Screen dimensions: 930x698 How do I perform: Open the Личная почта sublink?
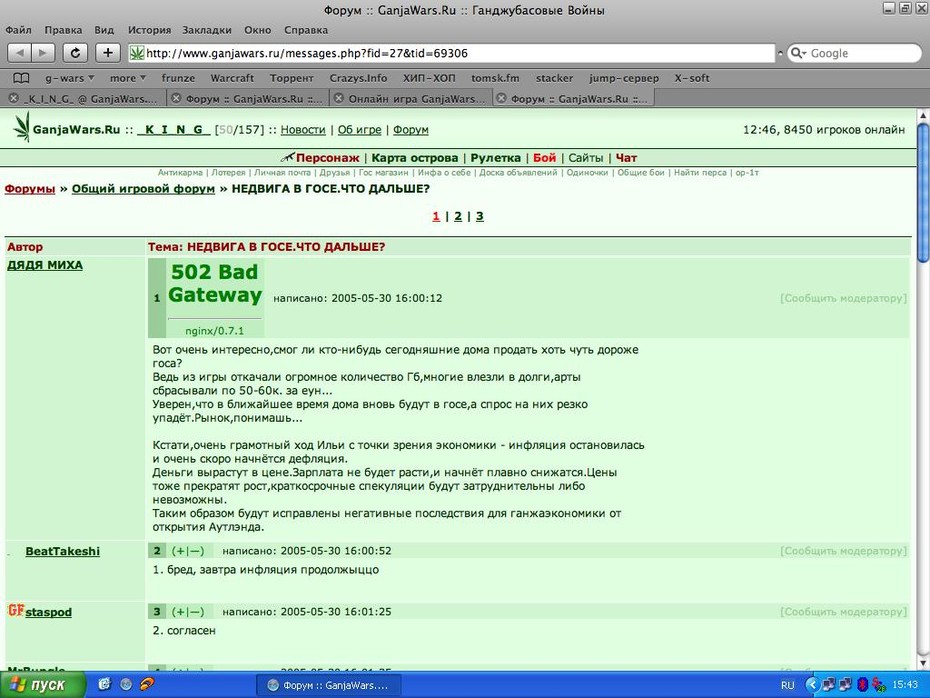[x=282, y=173]
